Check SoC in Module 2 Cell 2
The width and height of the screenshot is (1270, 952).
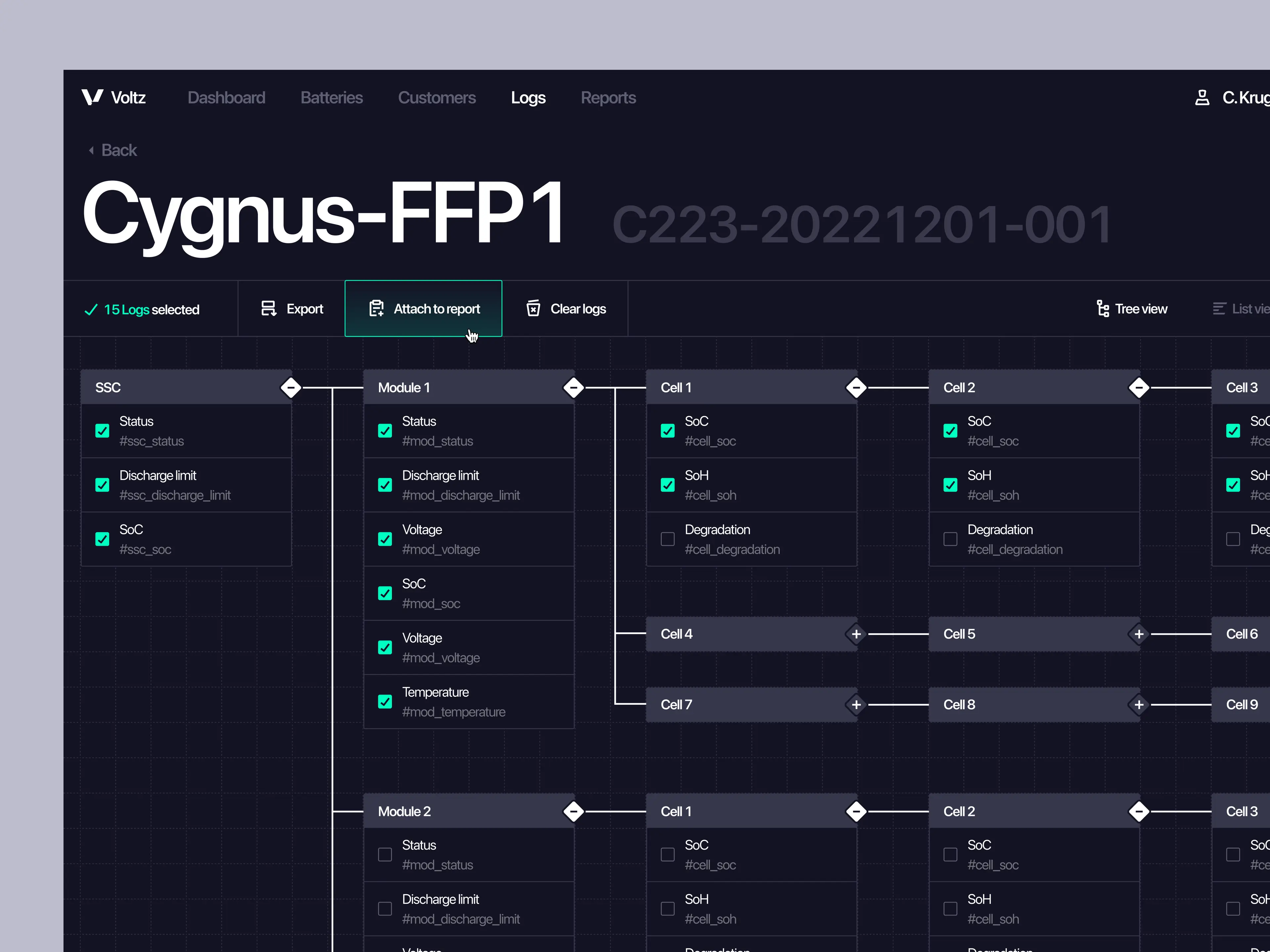950,854
